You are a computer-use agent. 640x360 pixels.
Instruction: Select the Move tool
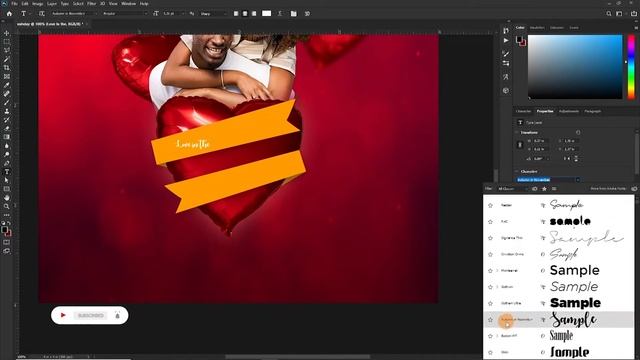pyautogui.click(x=7, y=33)
